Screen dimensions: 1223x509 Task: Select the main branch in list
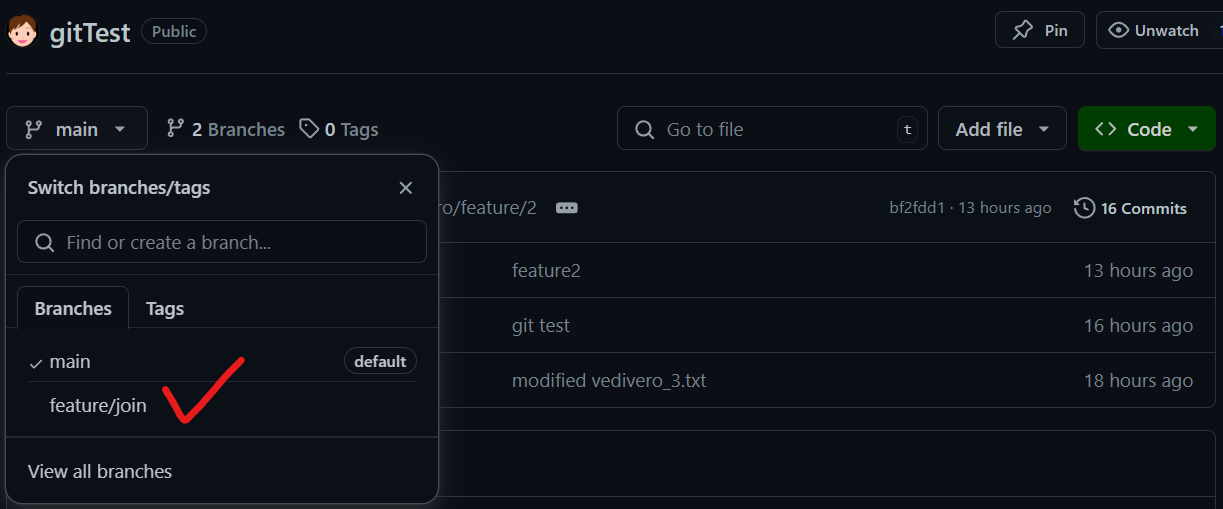(70, 362)
